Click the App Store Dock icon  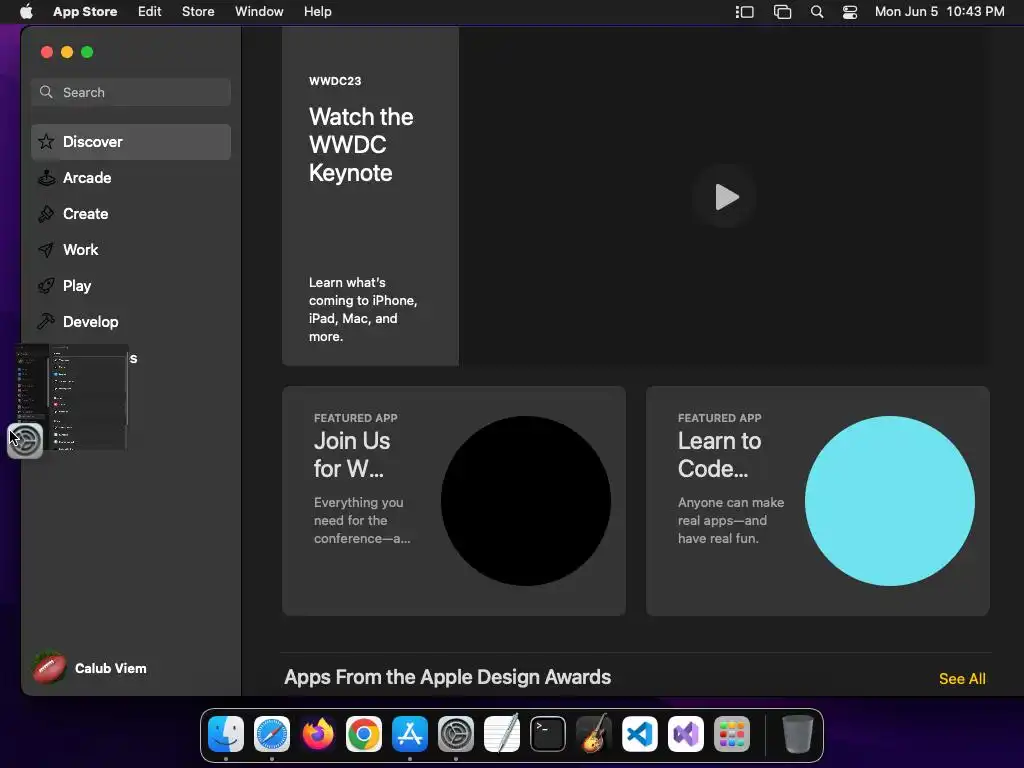(410, 734)
